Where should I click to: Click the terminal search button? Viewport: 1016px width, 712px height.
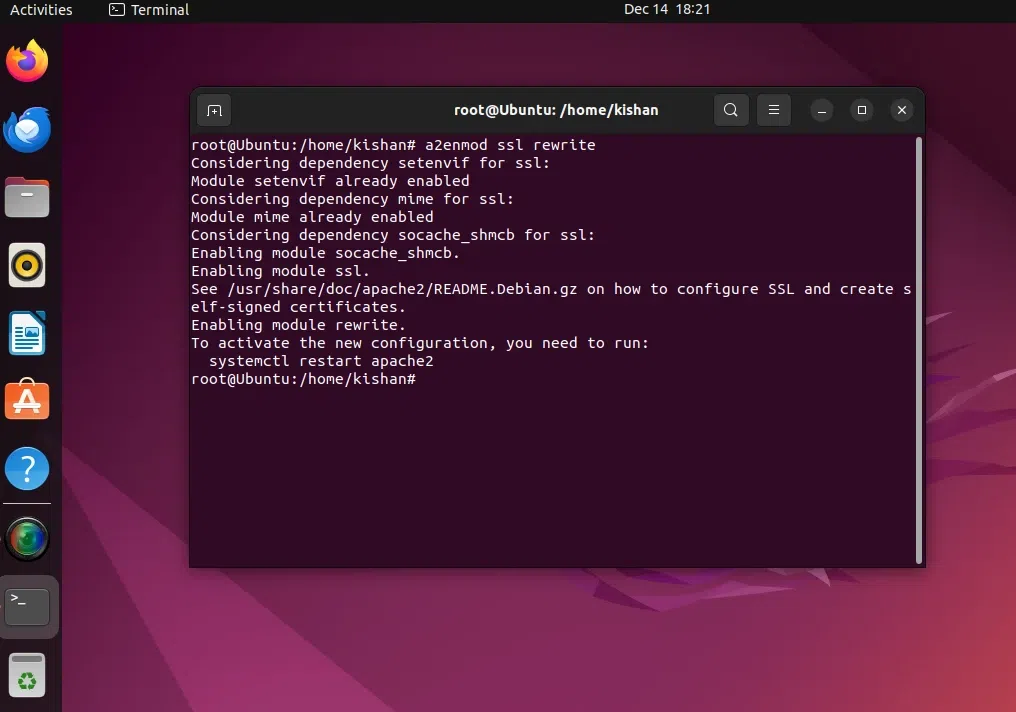(x=731, y=110)
